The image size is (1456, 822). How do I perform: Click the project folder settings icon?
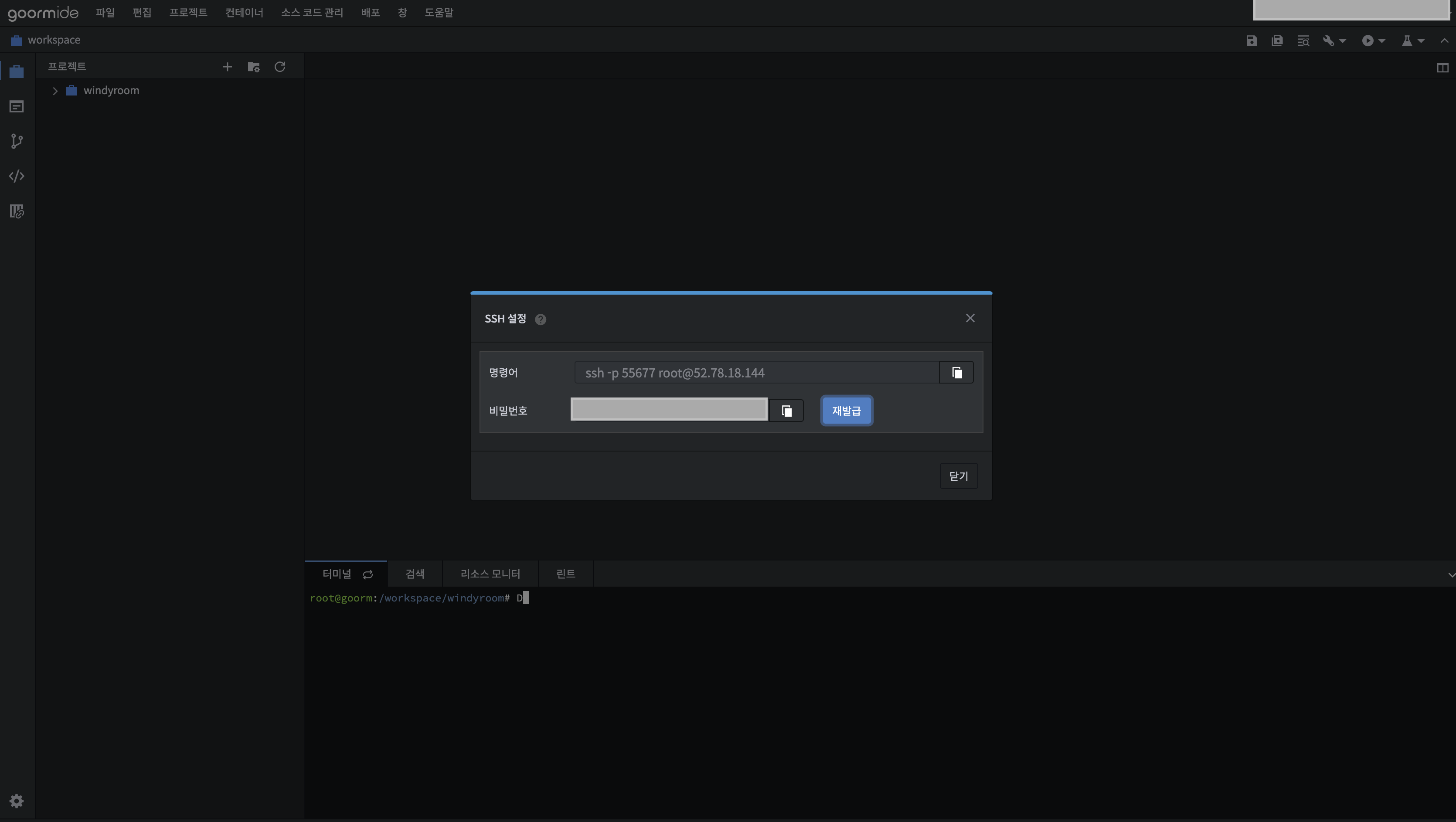click(x=254, y=67)
